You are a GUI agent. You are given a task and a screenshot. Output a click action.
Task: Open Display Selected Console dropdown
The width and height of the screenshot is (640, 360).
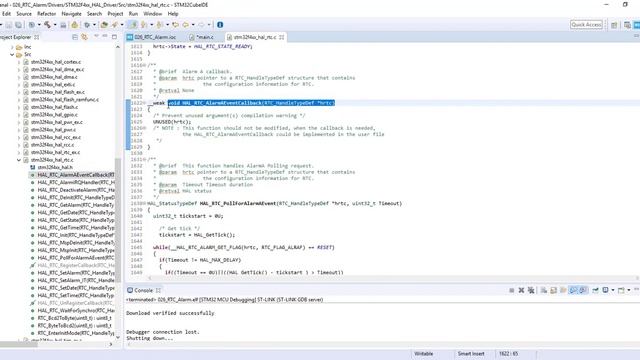(613, 290)
